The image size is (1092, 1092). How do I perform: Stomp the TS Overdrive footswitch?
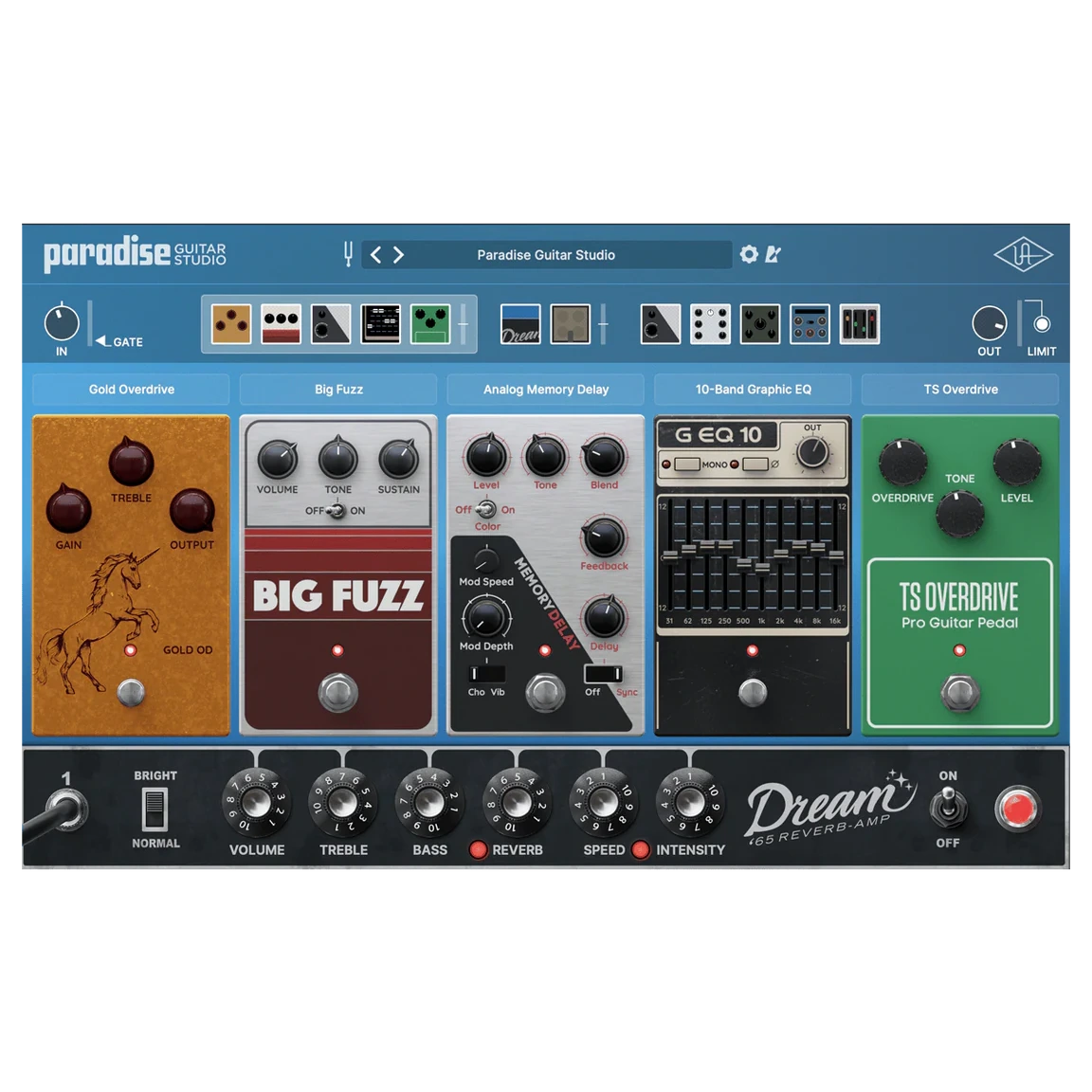click(x=959, y=693)
